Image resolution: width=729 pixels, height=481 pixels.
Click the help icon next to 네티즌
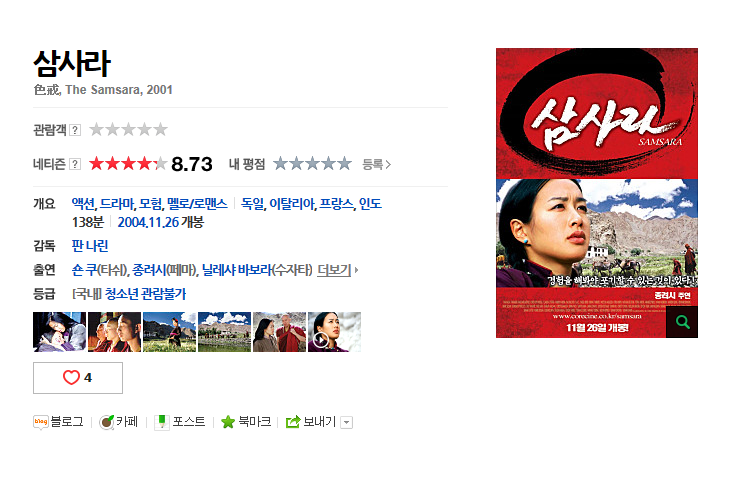click(x=75, y=164)
